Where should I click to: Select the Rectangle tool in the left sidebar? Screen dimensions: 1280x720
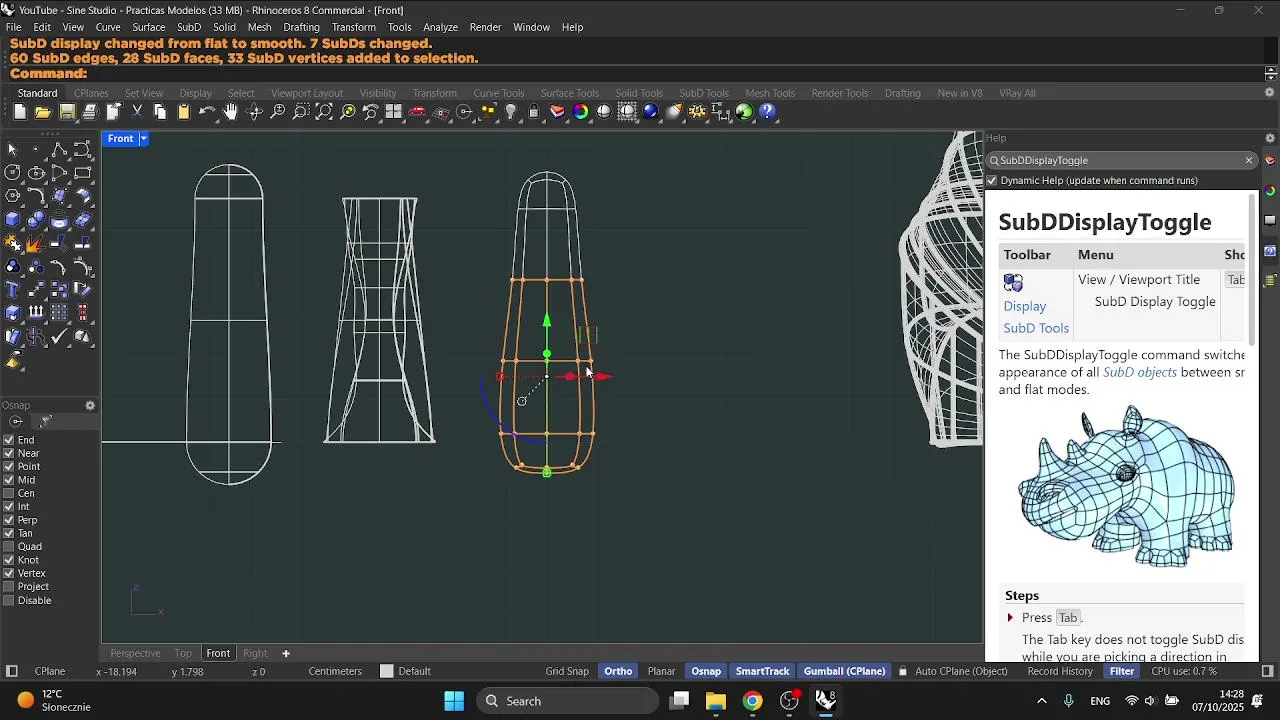pos(83,173)
